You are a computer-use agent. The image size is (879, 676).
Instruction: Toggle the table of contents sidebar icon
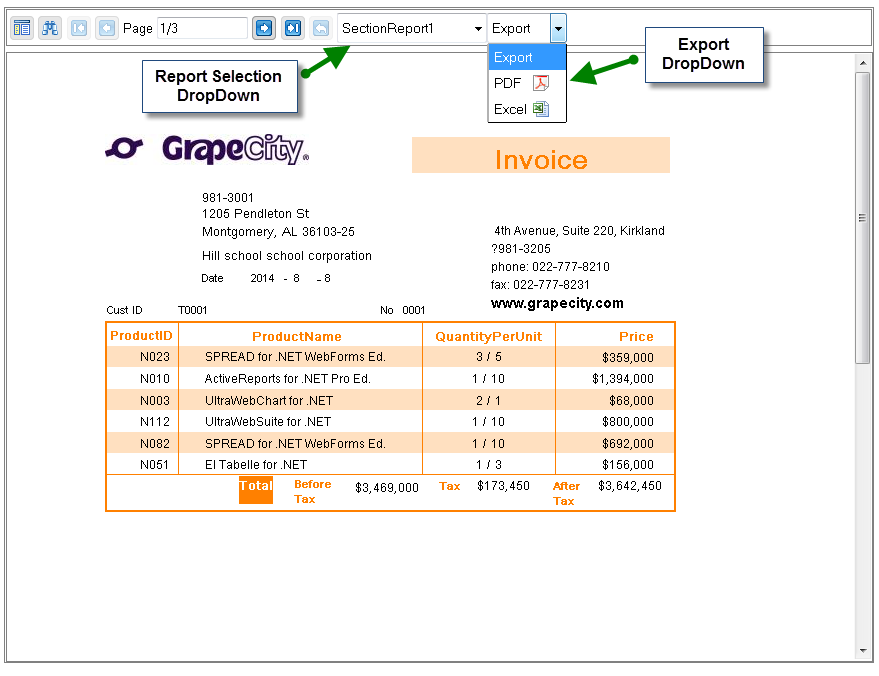point(22,28)
